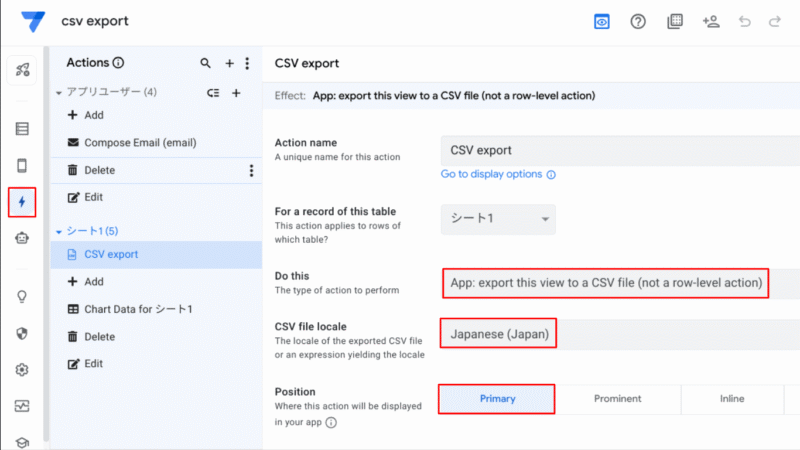Open the Data section in left sidebar
This screenshot has width=800, height=450.
tap(22, 129)
